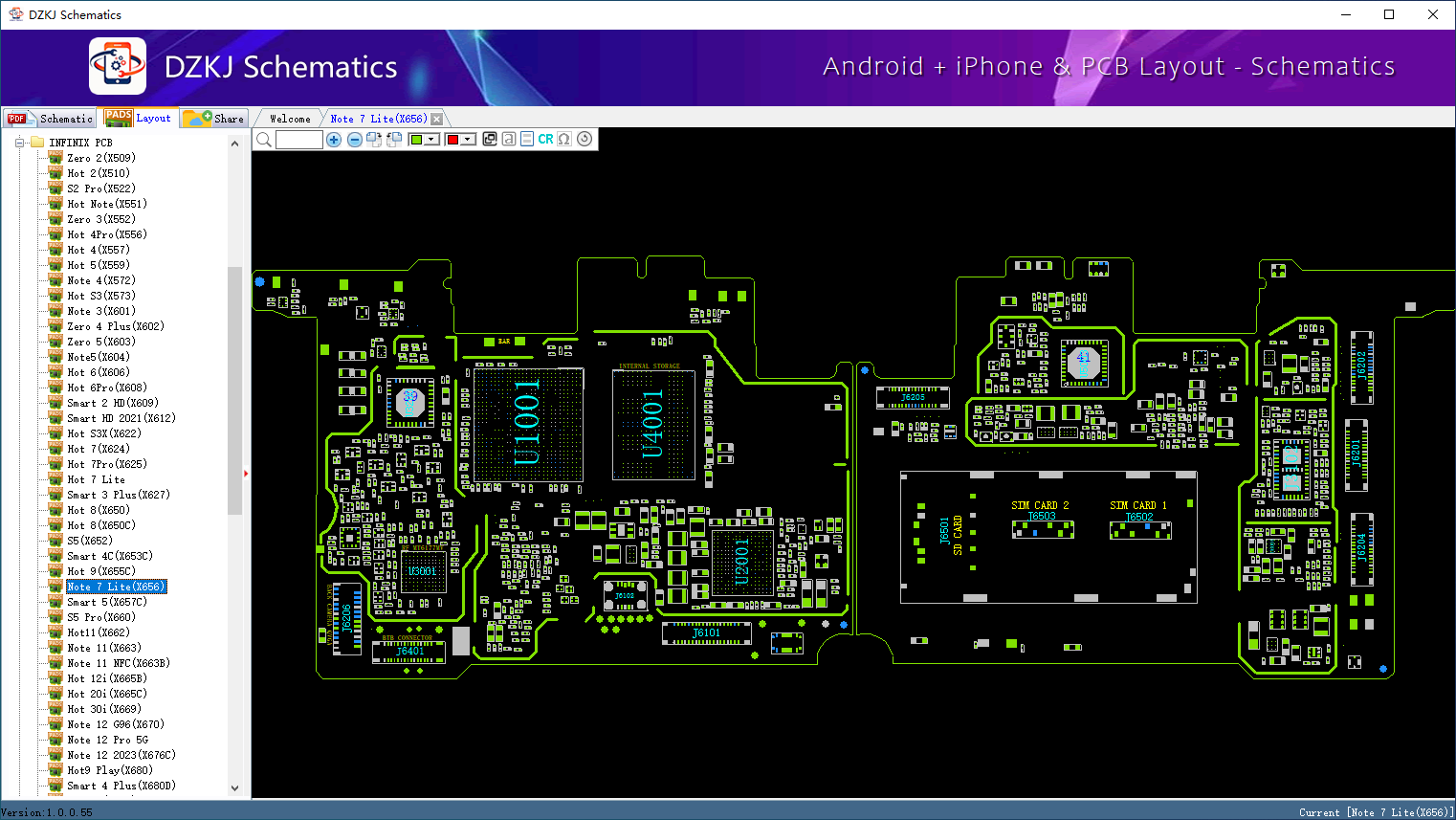Open Hot Note(X551) layout
The height and width of the screenshot is (820, 1456).
107,204
